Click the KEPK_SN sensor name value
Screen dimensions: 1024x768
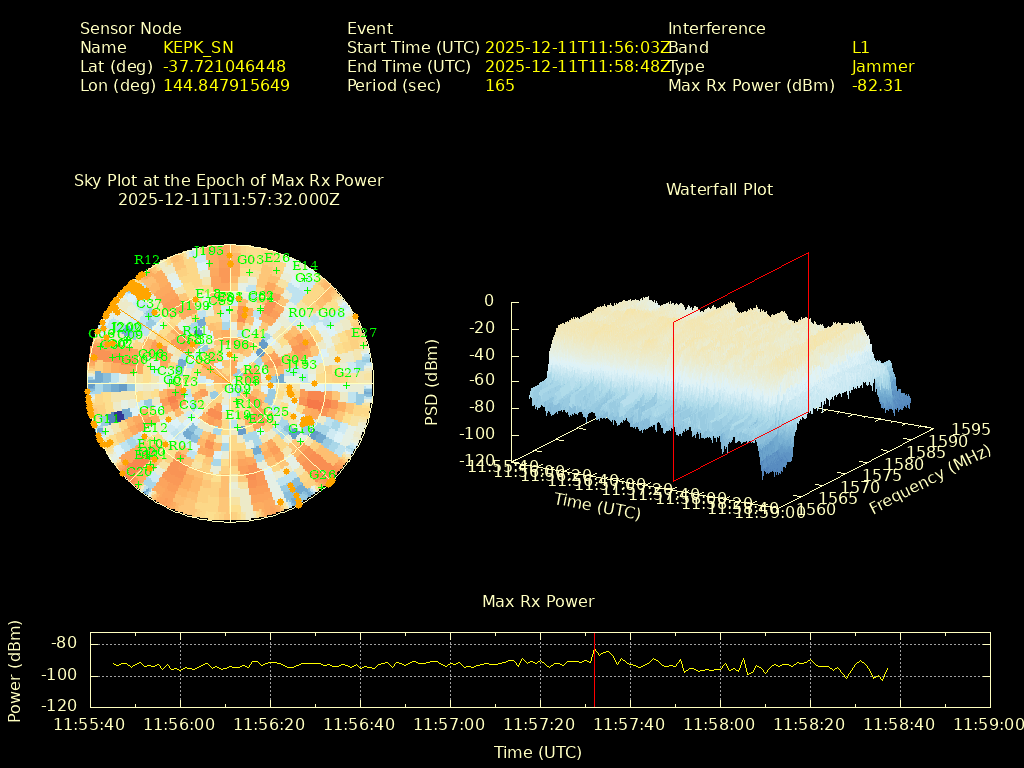[x=198, y=47]
